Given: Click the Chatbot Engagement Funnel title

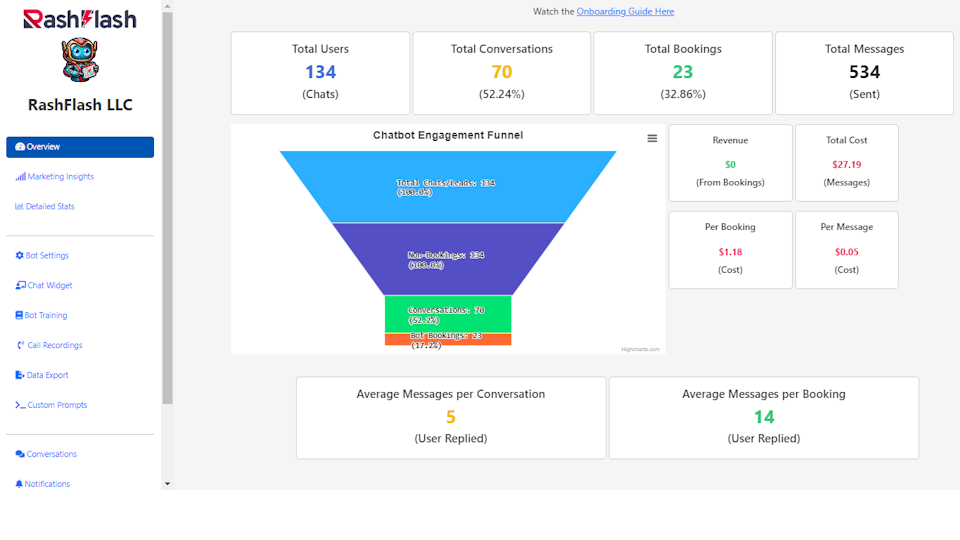Looking at the screenshot, I should coord(448,135).
